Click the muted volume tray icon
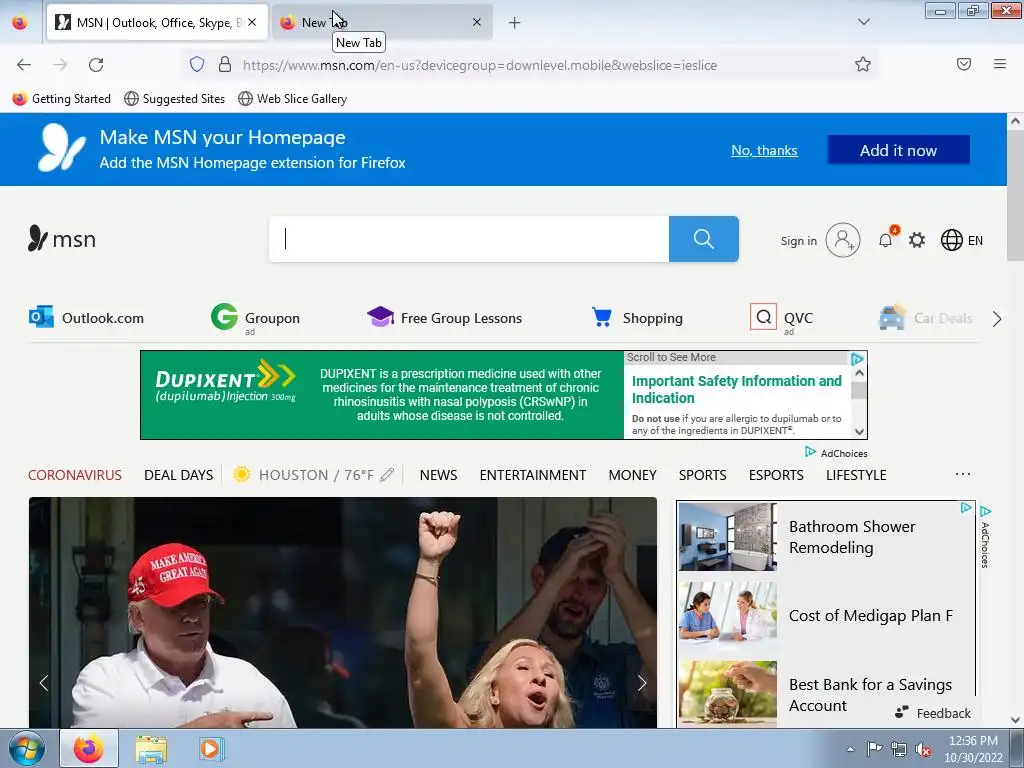 point(923,750)
